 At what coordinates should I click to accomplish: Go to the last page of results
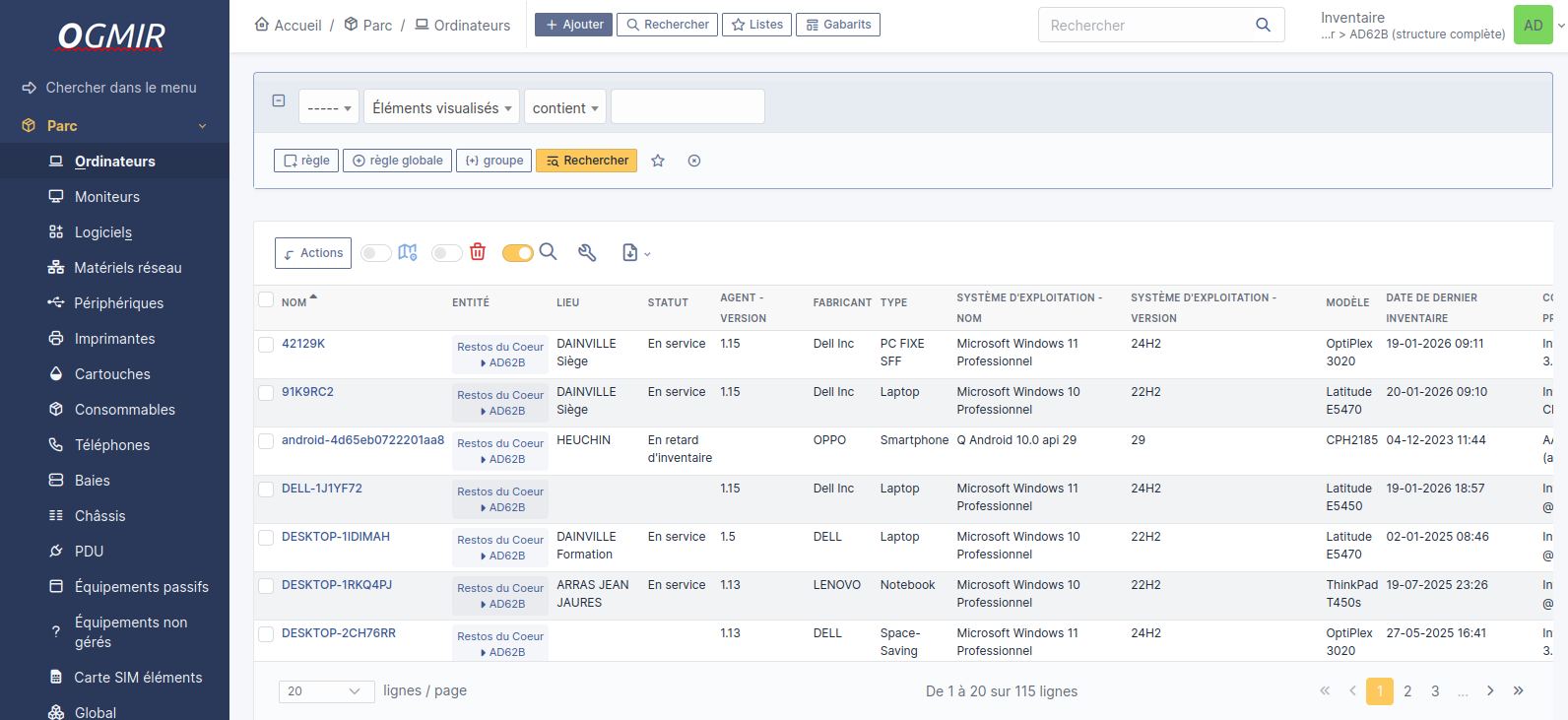(1518, 691)
